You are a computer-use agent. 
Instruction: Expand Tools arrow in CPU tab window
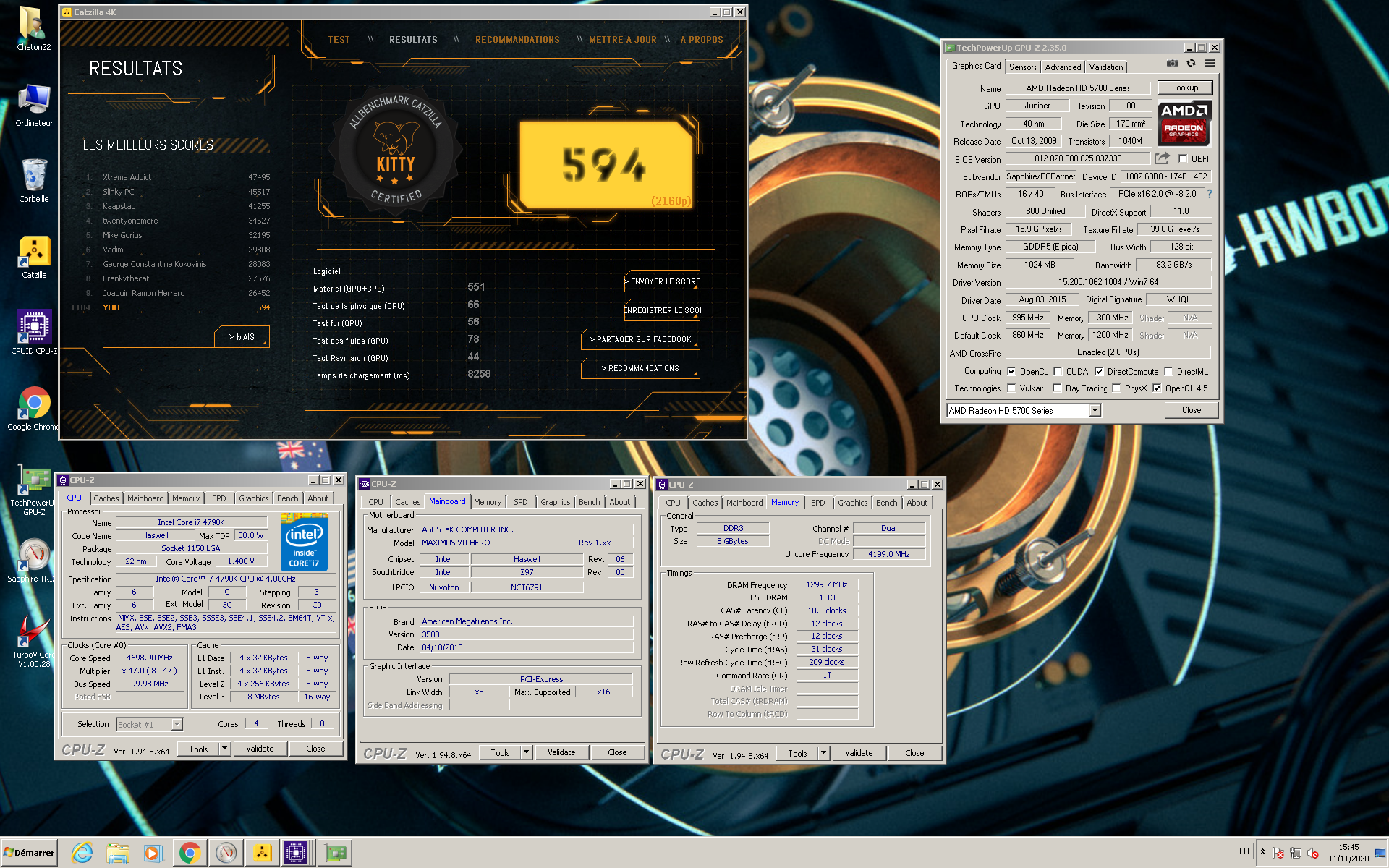(x=224, y=749)
